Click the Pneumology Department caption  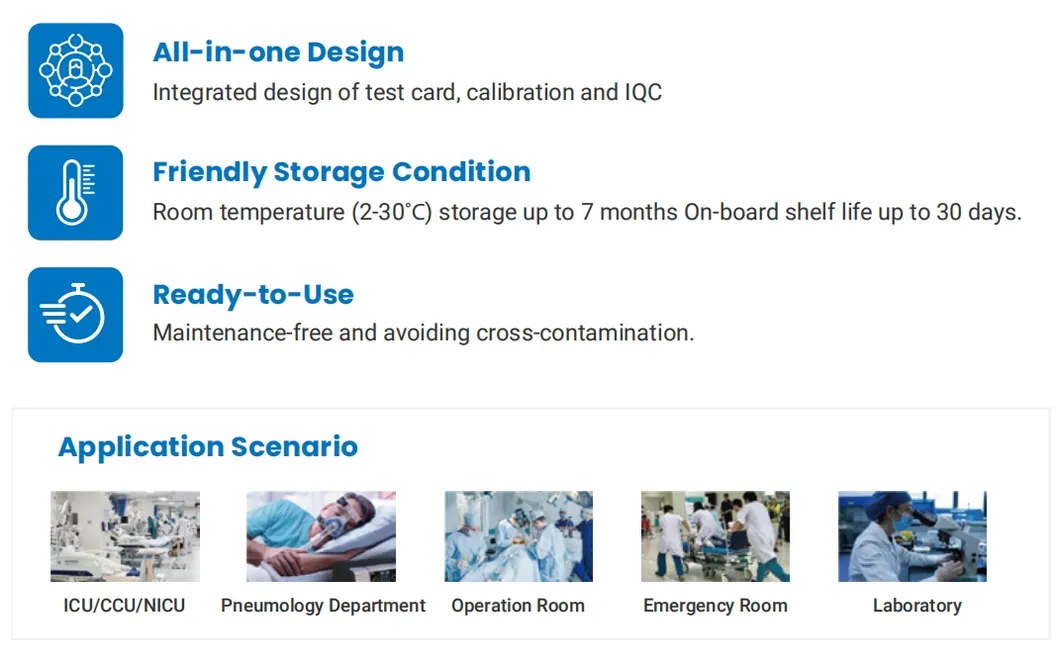pos(323,605)
